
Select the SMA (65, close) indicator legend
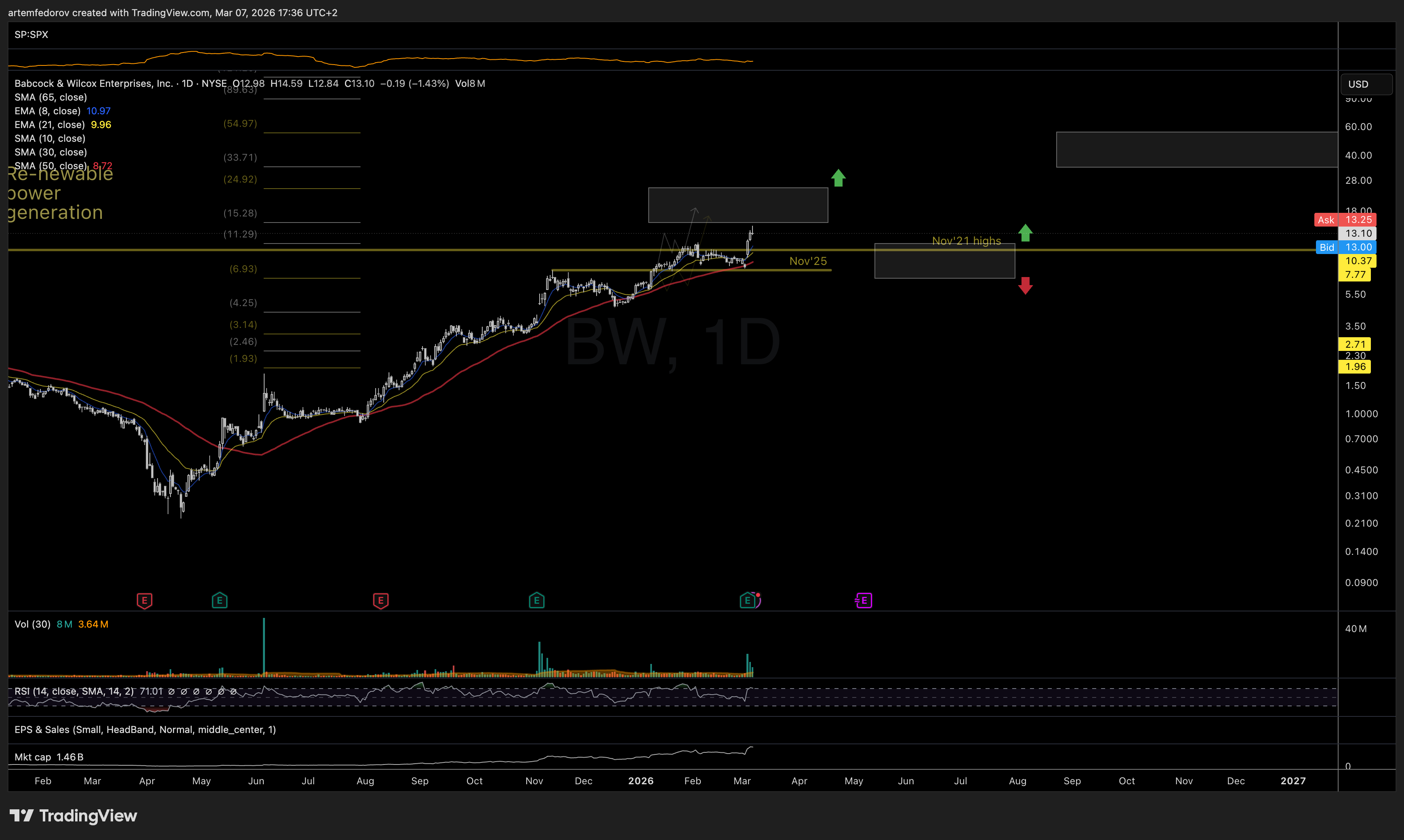[x=51, y=97]
